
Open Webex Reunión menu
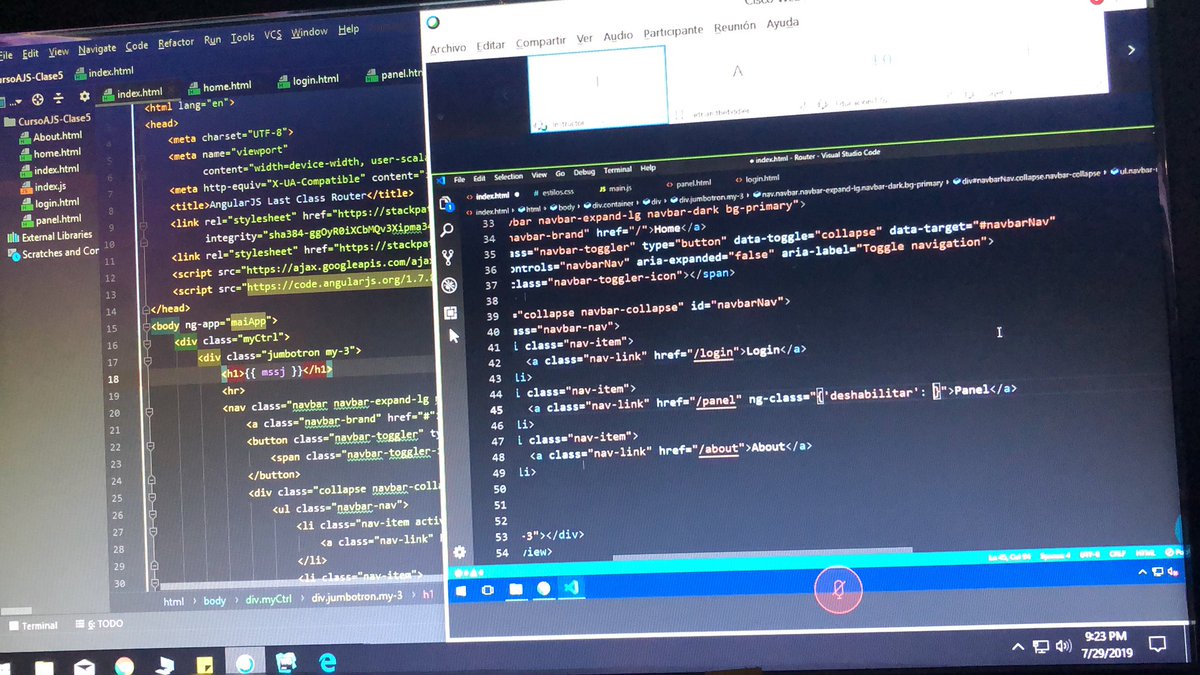tap(735, 27)
